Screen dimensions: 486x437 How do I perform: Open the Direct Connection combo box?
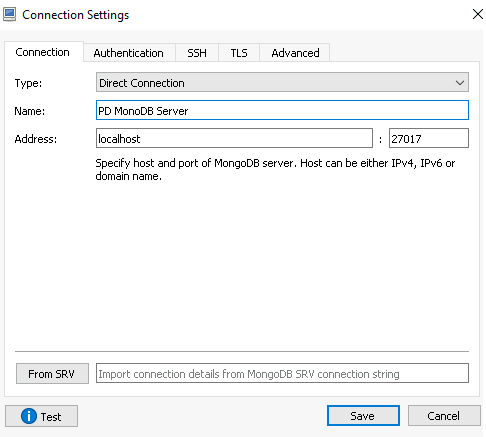(282, 82)
